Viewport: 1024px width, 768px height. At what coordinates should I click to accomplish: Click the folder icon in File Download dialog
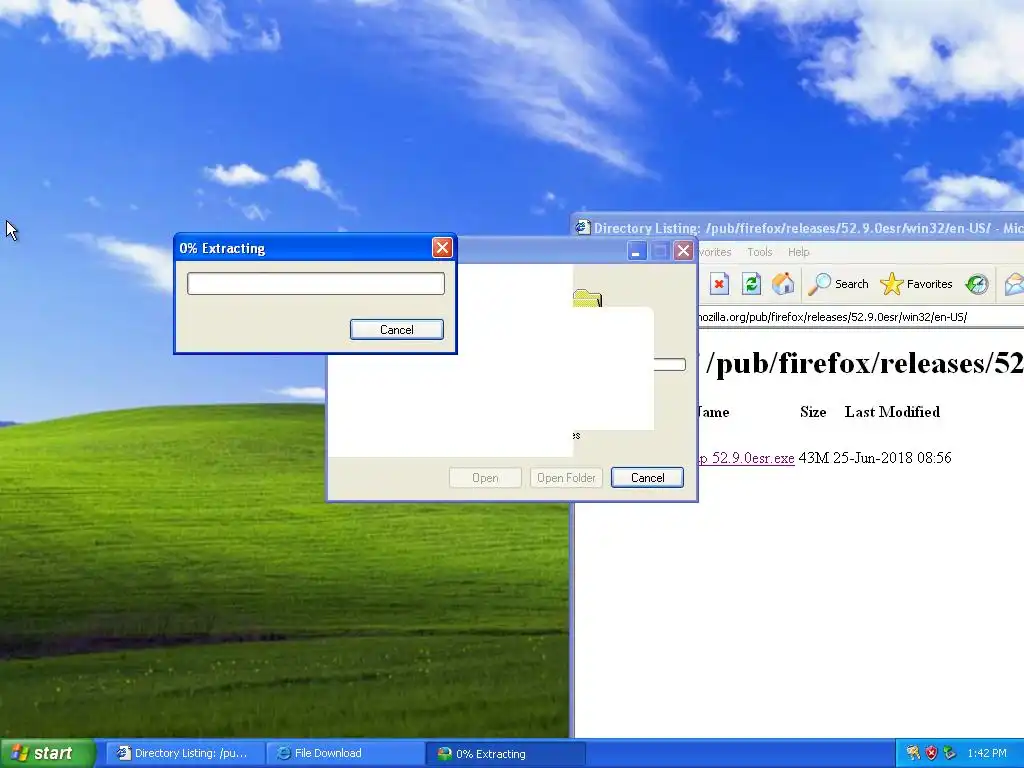(587, 299)
